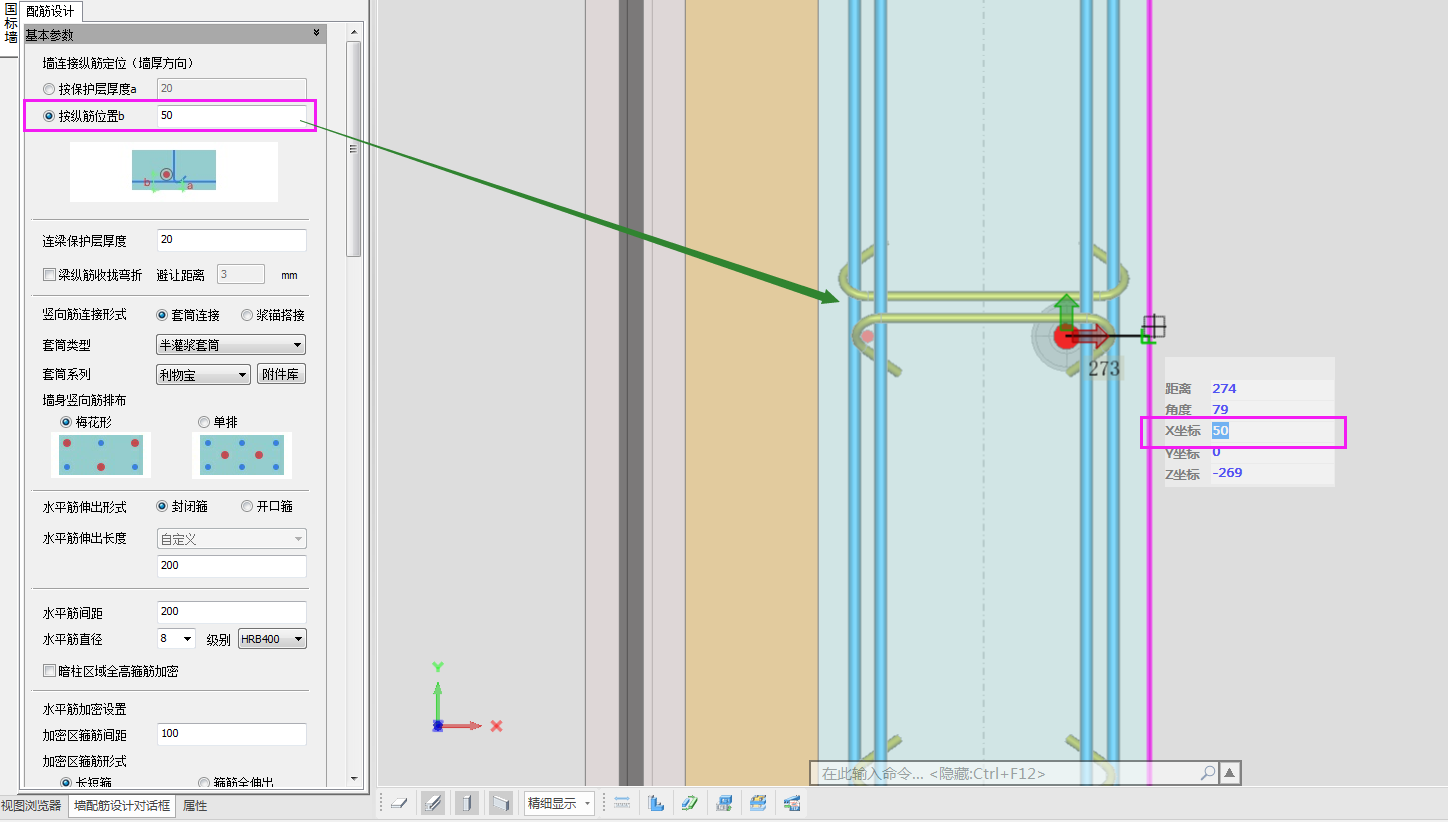This screenshot has height=822, width=1448.
Task: Click the 附件库 button
Action: click(x=281, y=374)
